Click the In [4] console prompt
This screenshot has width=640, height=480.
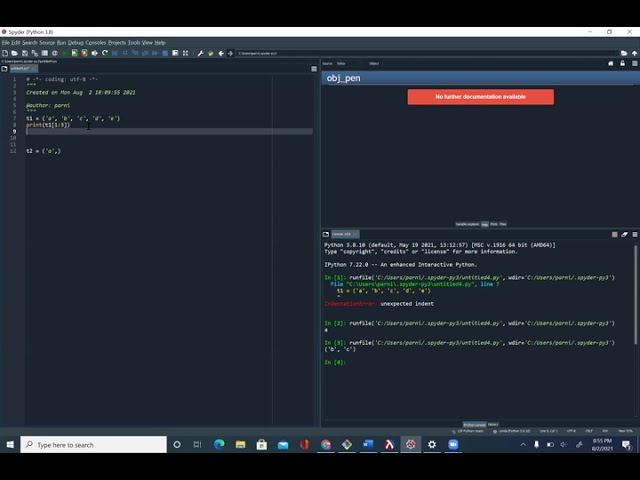[x=335, y=362]
